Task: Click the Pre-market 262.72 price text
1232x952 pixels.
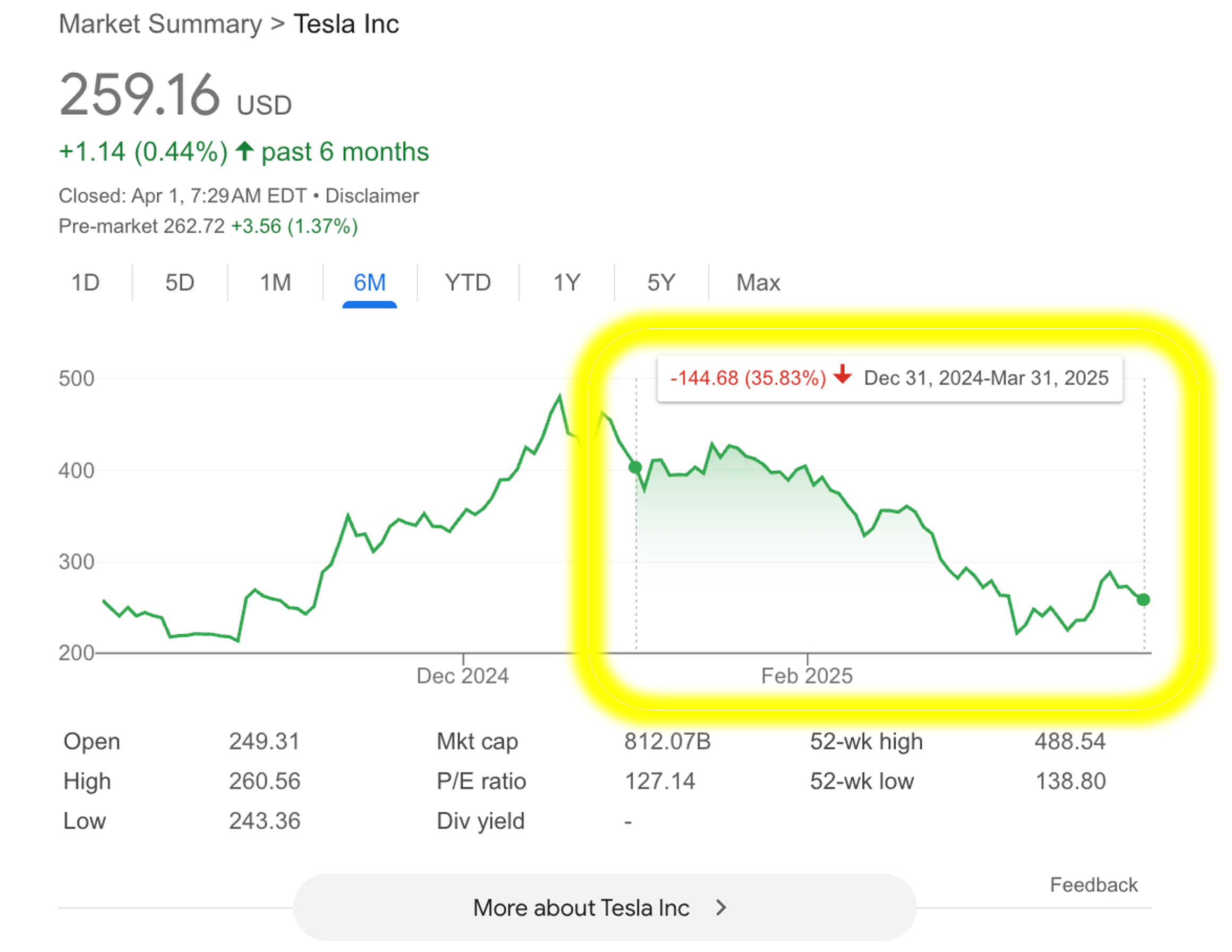Action: tap(142, 226)
